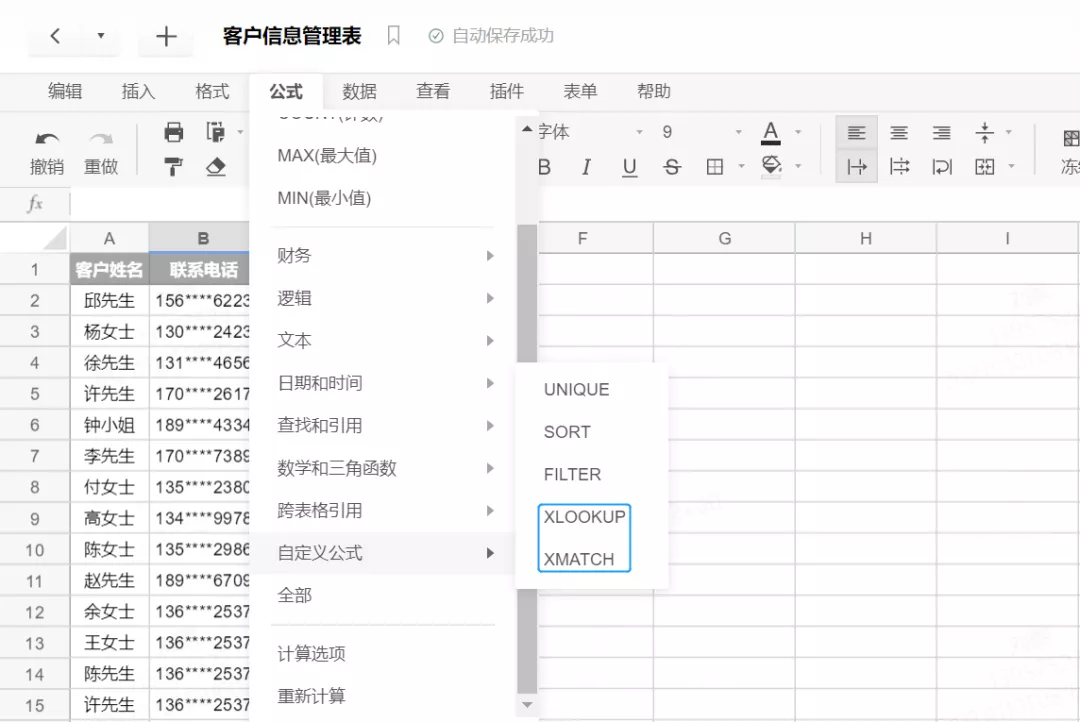The image size is (1080, 722).
Task: Select the XLOOKUP function
Action: 583,517
